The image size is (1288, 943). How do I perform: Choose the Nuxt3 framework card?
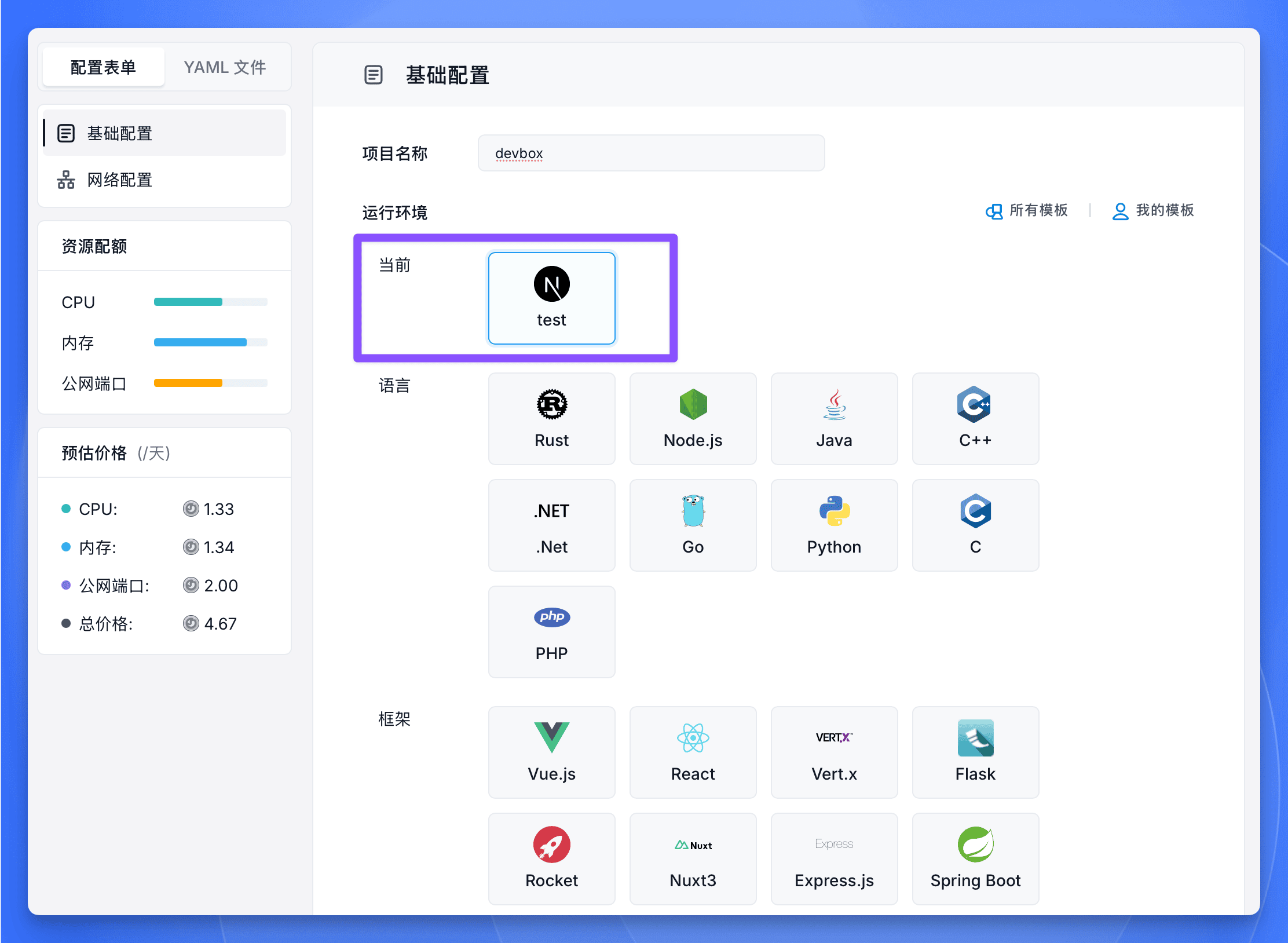click(x=693, y=858)
